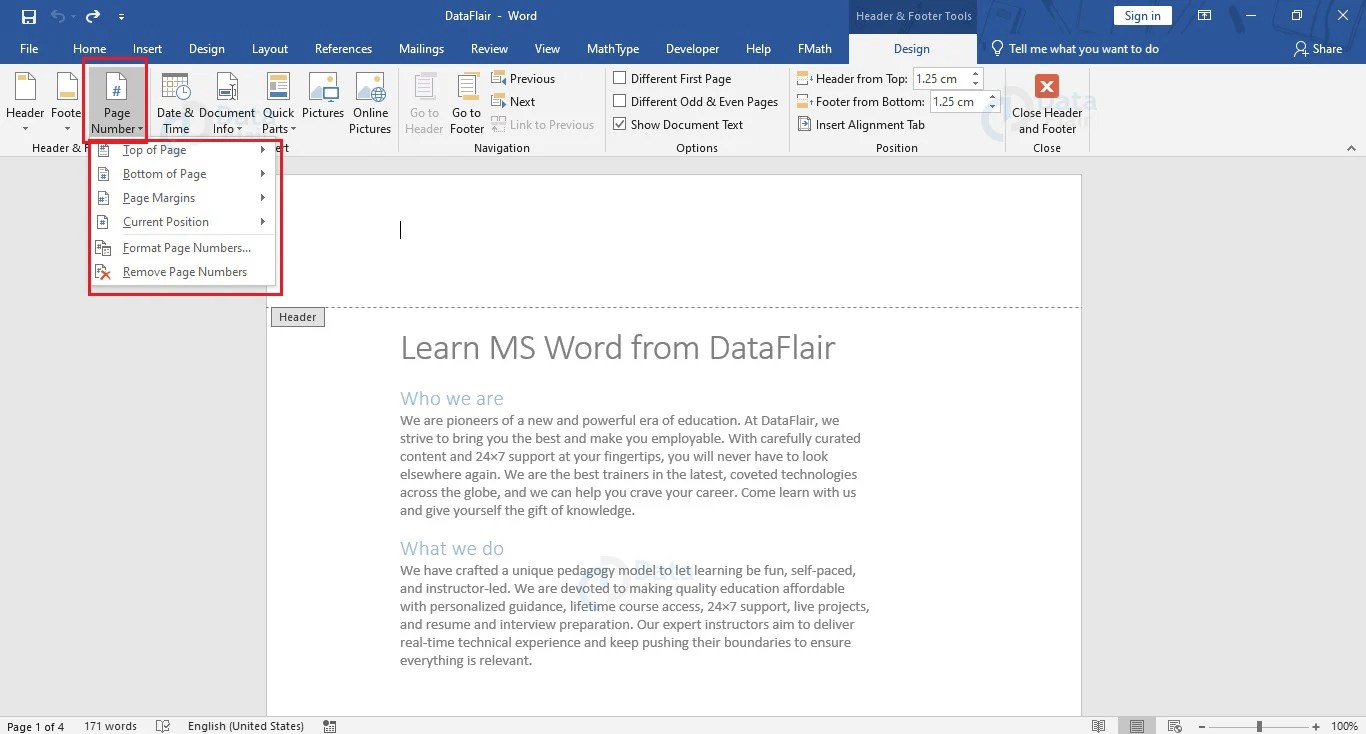Click the Footer from Bottom value field
Image resolution: width=1366 pixels, height=734 pixels.
point(953,101)
